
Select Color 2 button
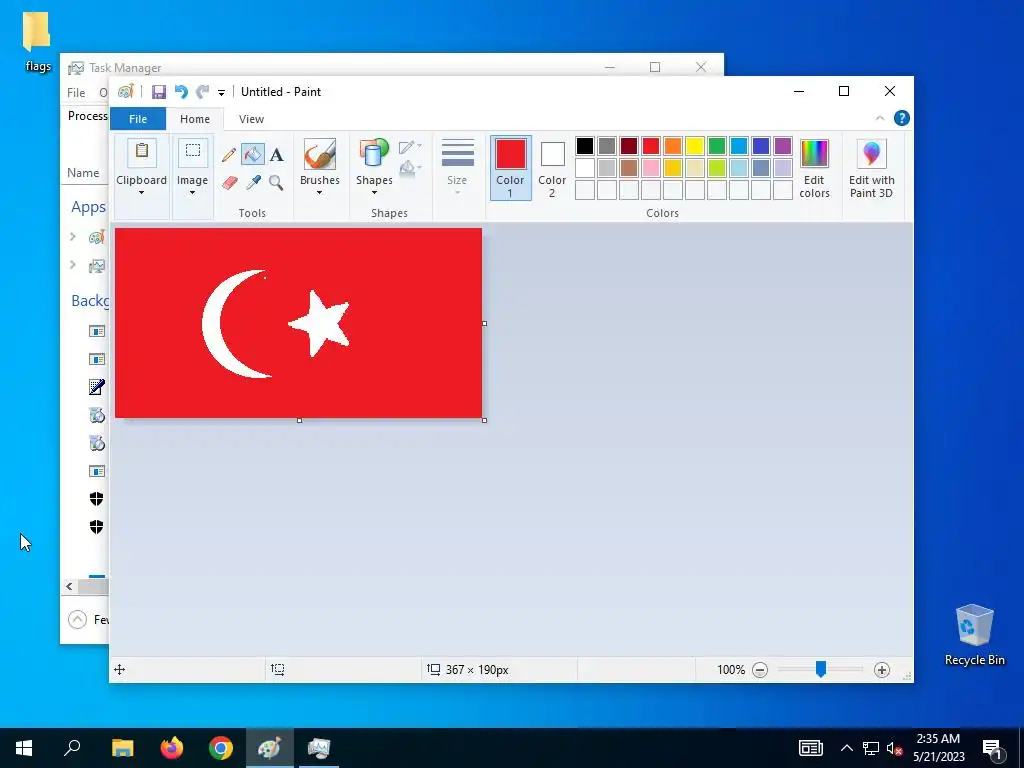pyautogui.click(x=552, y=168)
